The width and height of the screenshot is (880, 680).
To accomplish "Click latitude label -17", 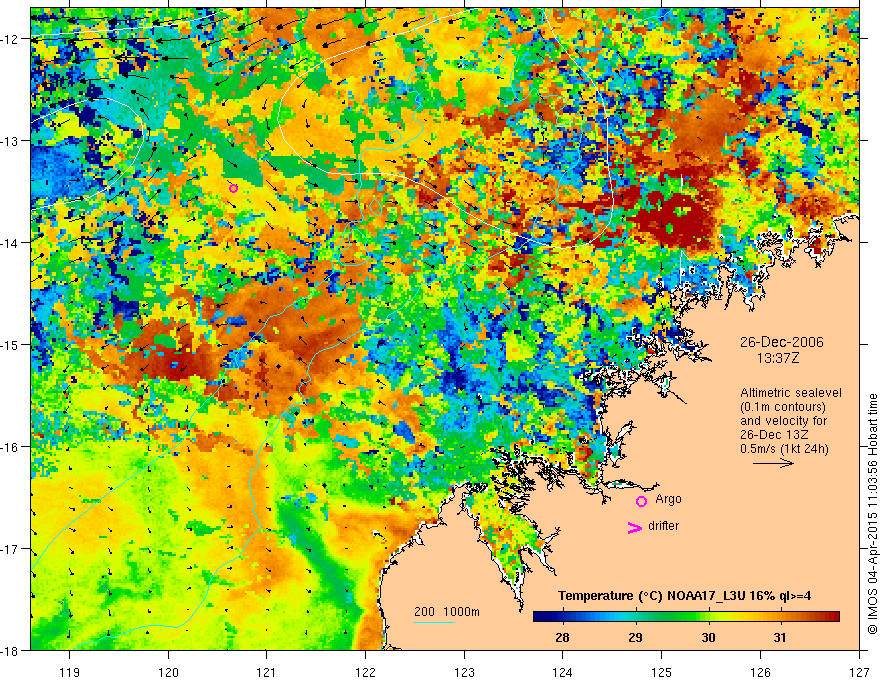I will pyautogui.click(x=12, y=548).
